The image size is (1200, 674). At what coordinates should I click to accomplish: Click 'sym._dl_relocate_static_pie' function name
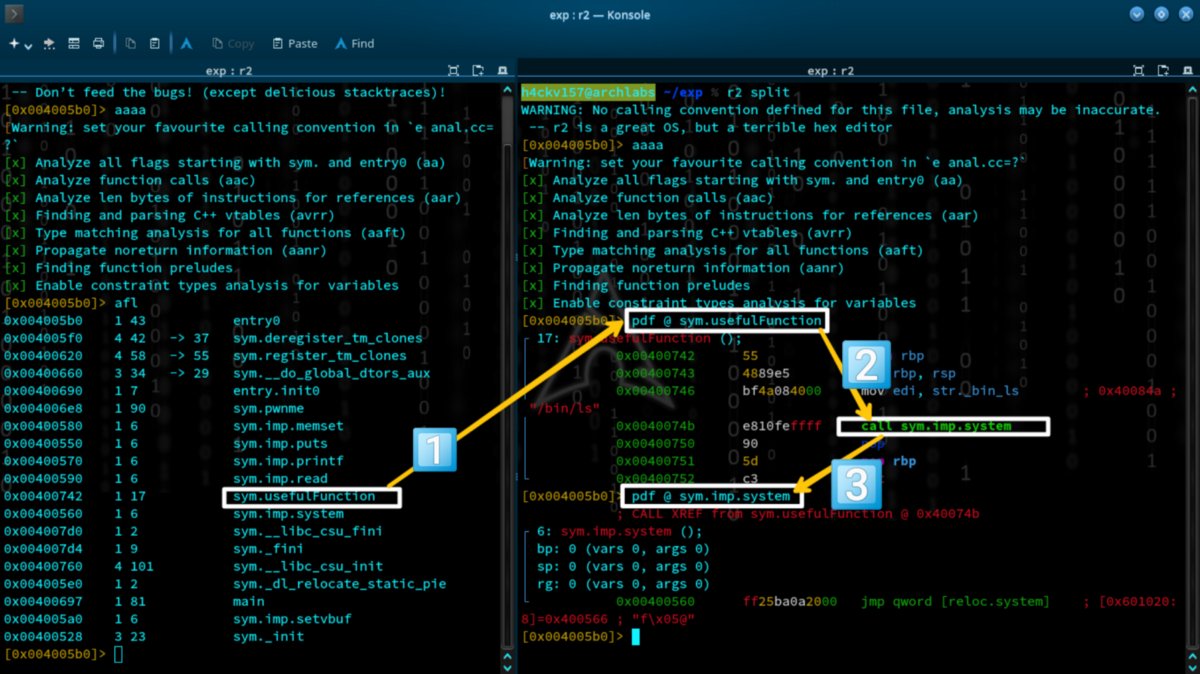pyautogui.click(x=339, y=583)
